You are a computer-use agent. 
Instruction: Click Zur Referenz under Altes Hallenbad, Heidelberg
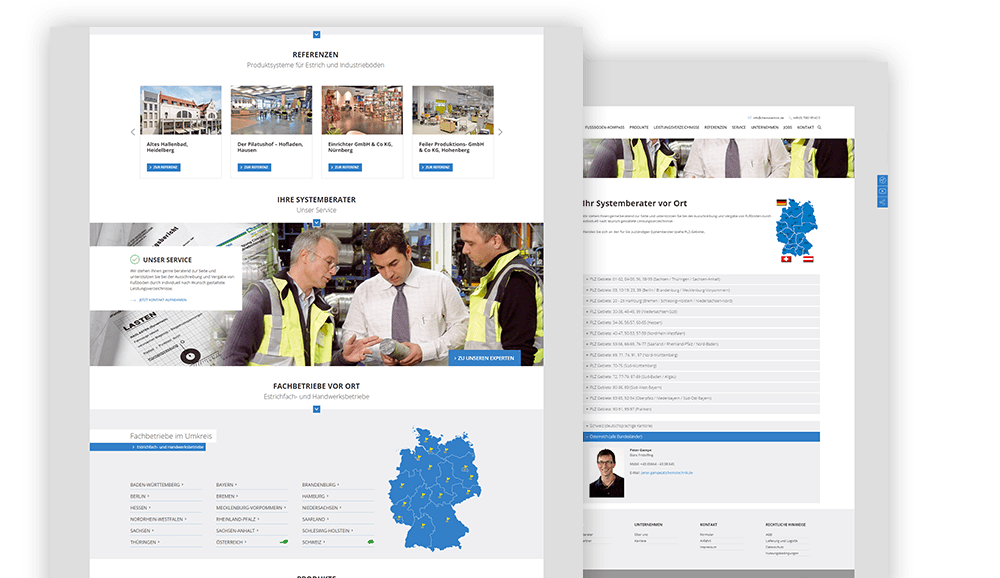pos(164,168)
